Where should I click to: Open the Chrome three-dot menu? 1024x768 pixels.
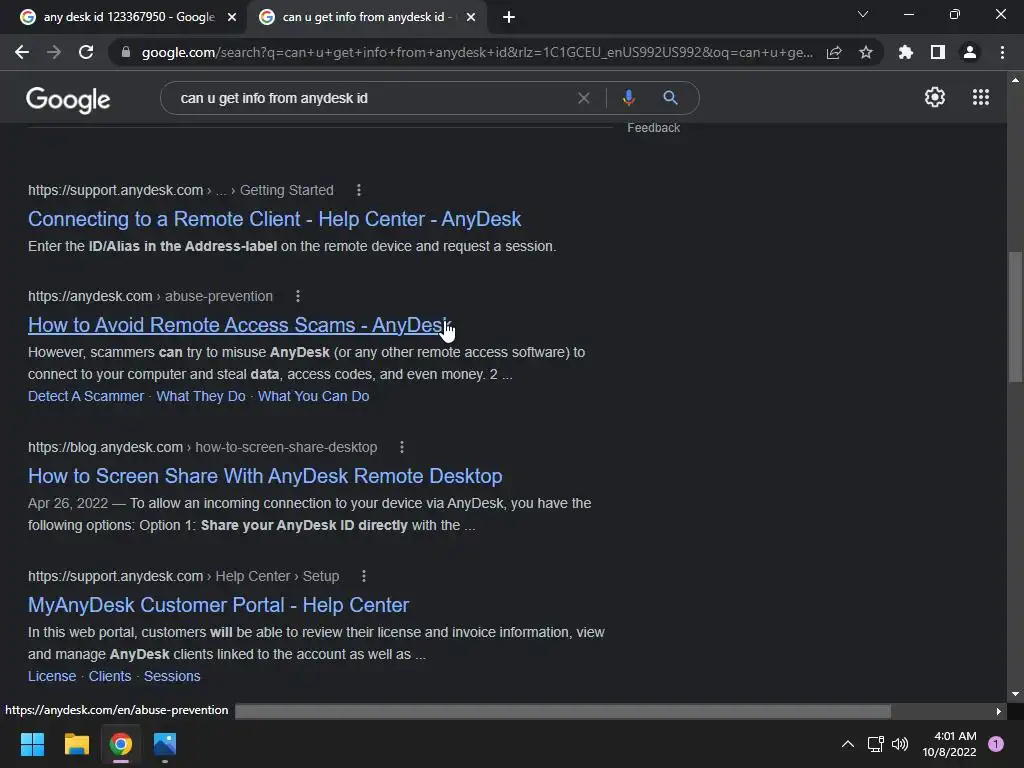click(x=1002, y=52)
